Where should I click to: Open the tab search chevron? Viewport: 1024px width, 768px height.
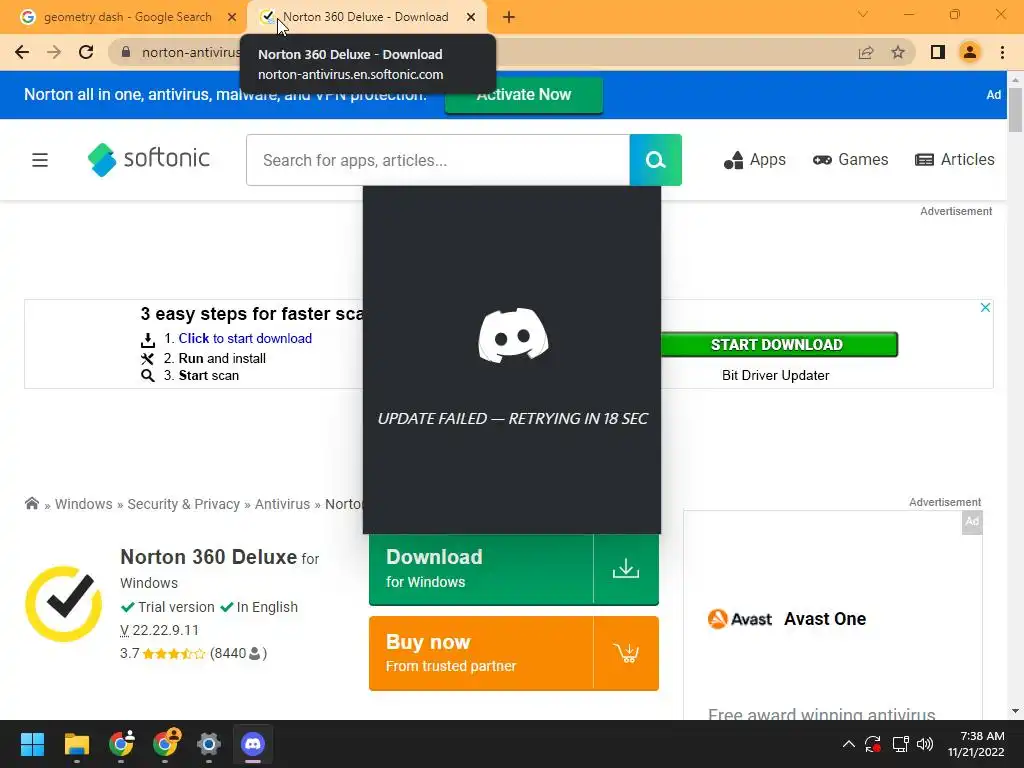coord(863,14)
